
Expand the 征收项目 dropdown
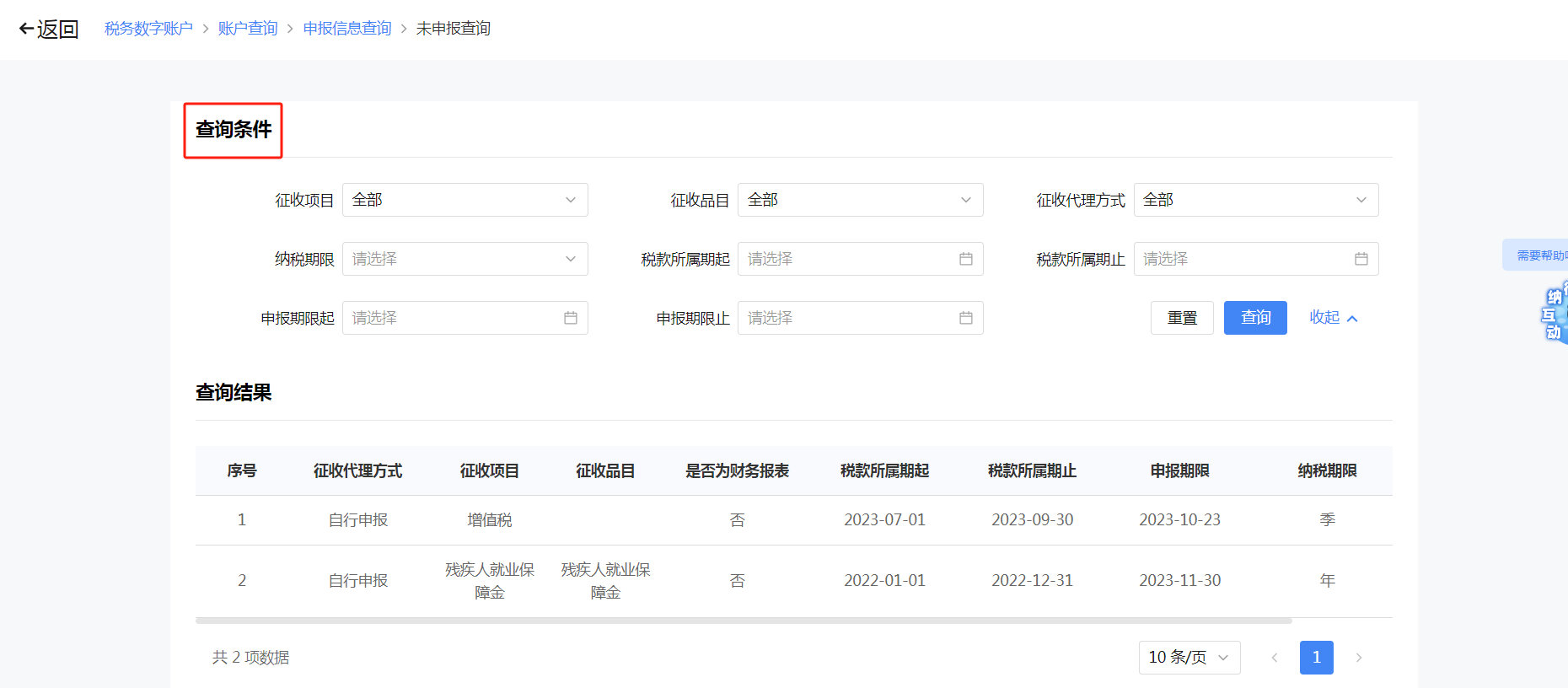click(x=464, y=200)
